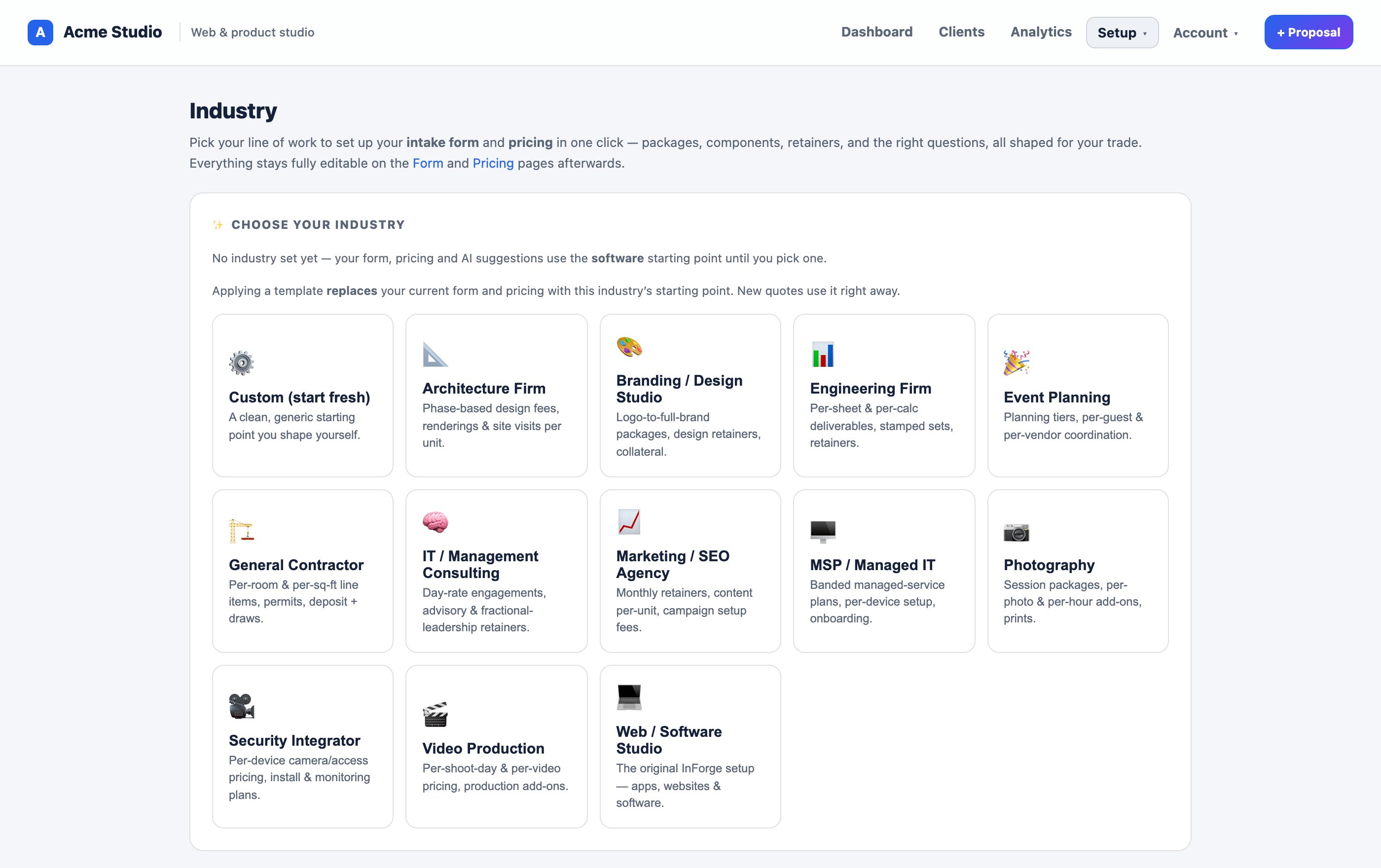Click 'Per-room & per-sq-ft line items' description
The image size is (1381, 868).
(293, 601)
